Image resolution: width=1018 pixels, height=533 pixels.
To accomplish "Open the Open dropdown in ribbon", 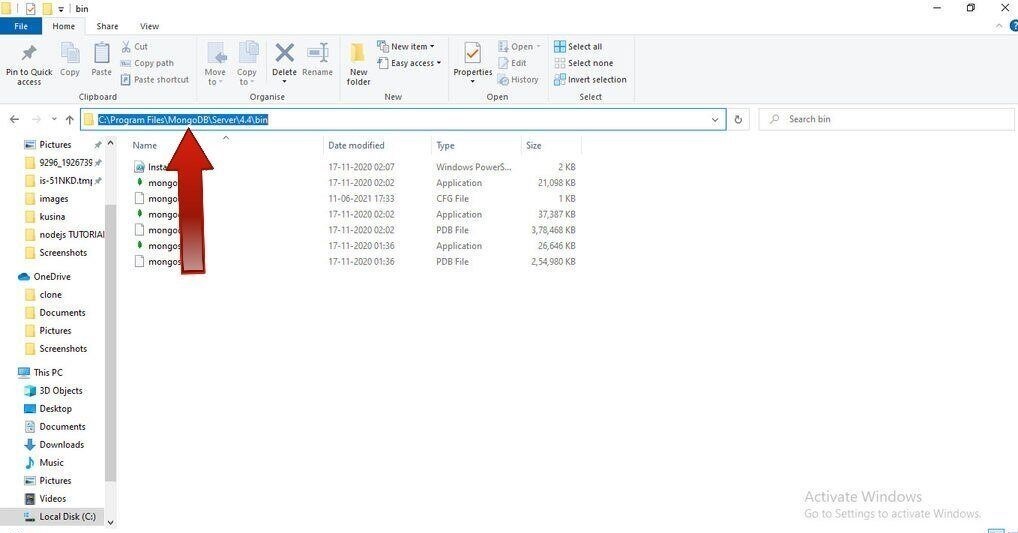I will 519,47.
